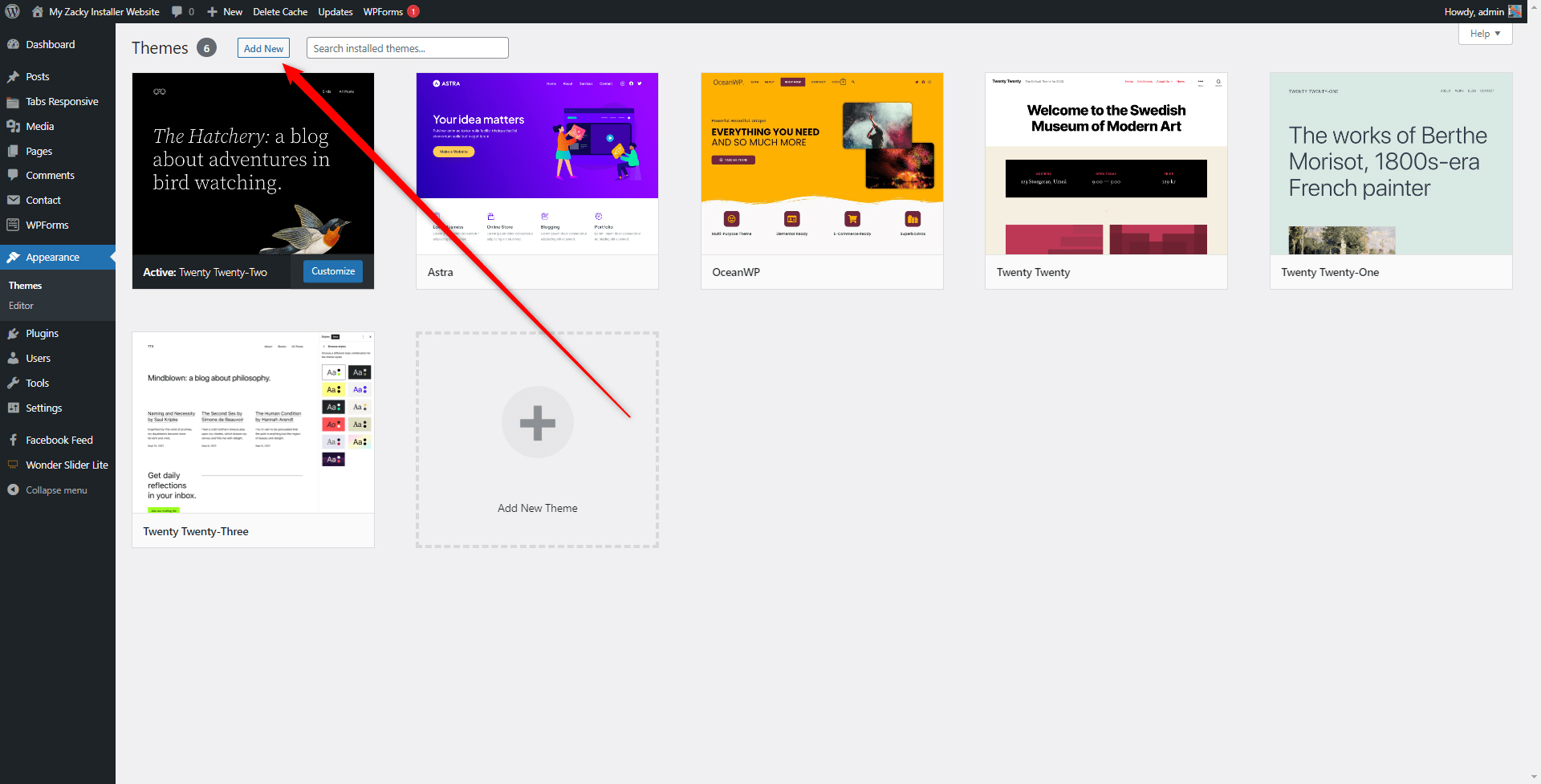Open the Settings menu item
1541x784 pixels.
pos(58,408)
